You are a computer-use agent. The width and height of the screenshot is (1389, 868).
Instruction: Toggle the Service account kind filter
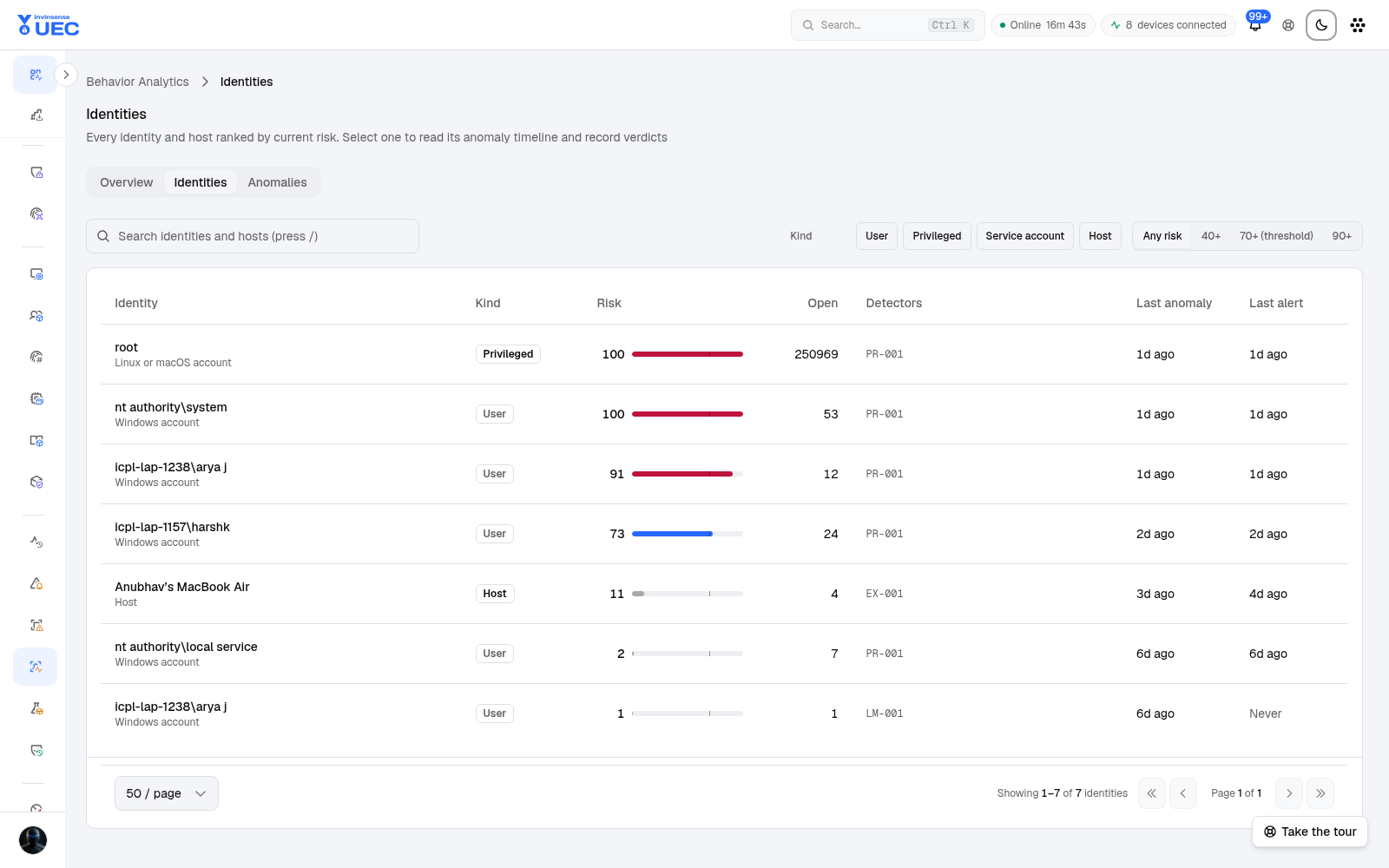(1025, 236)
